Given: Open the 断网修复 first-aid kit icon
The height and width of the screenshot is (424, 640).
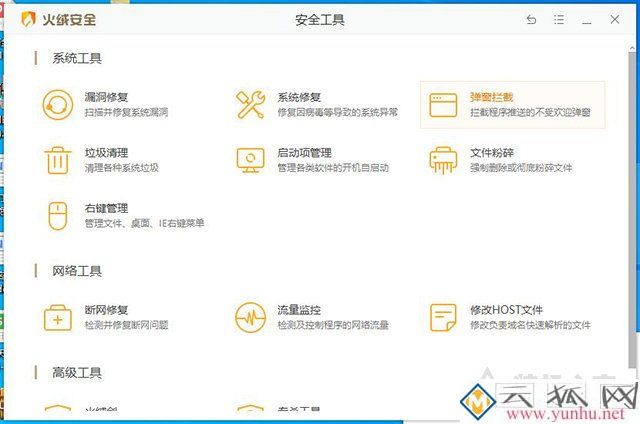Looking at the screenshot, I should tap(58, 318).
